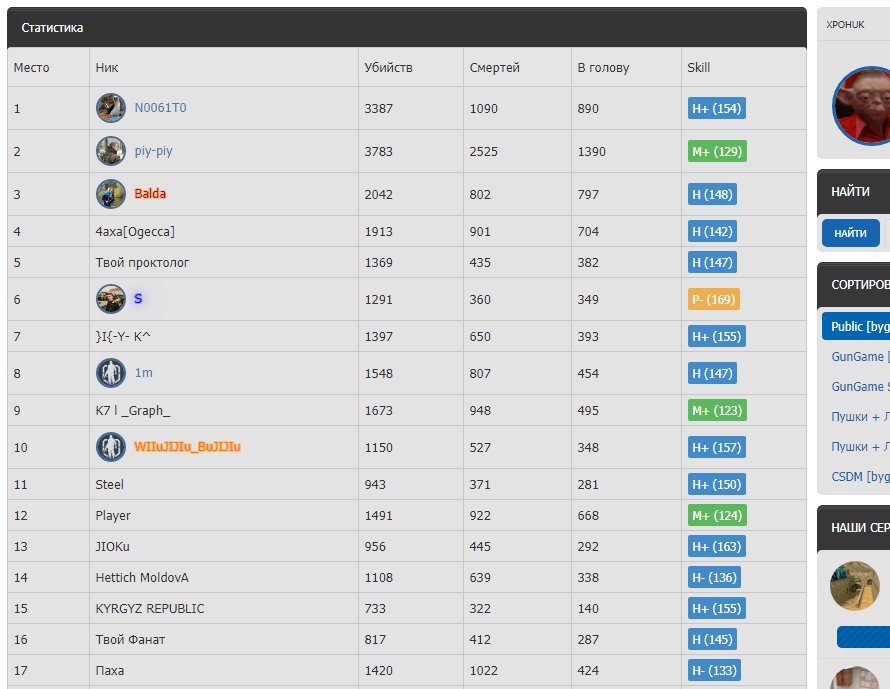Open Balda's avatar picture
The width and height of the screenshot is (890, 689).
click(110, 194)
